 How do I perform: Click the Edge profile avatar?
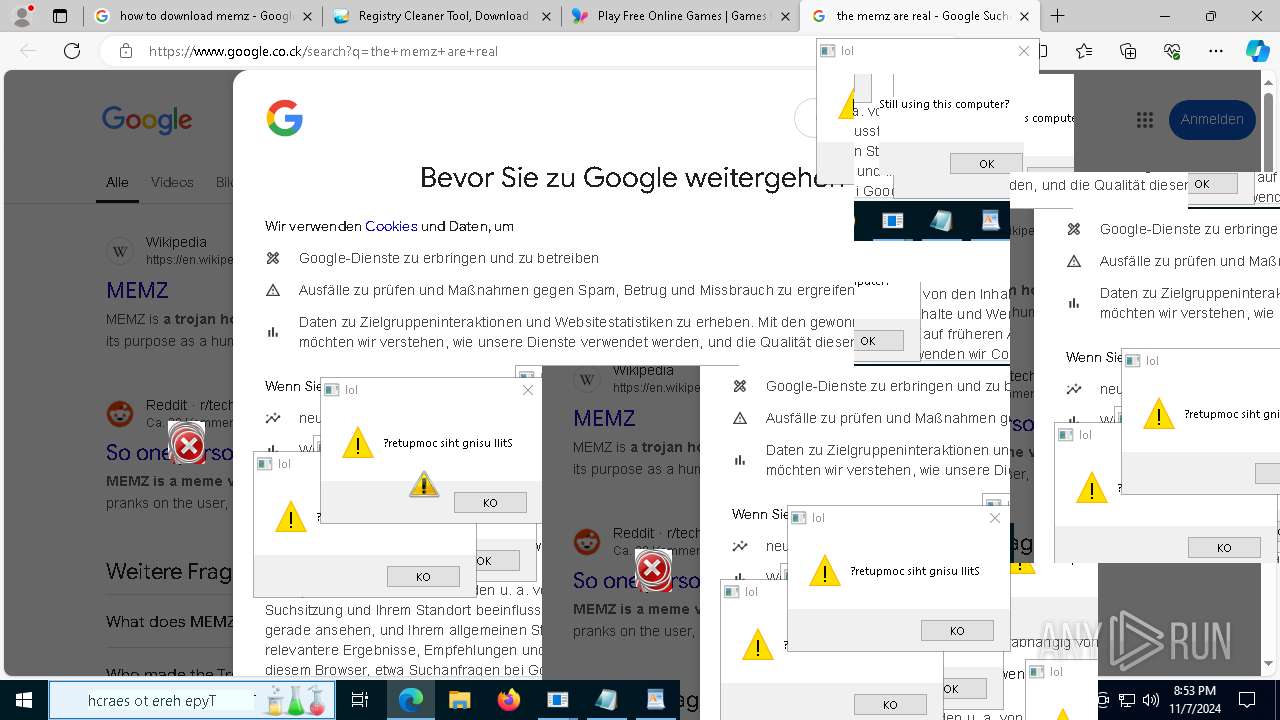pyautogui.click(x=22, y=16)
